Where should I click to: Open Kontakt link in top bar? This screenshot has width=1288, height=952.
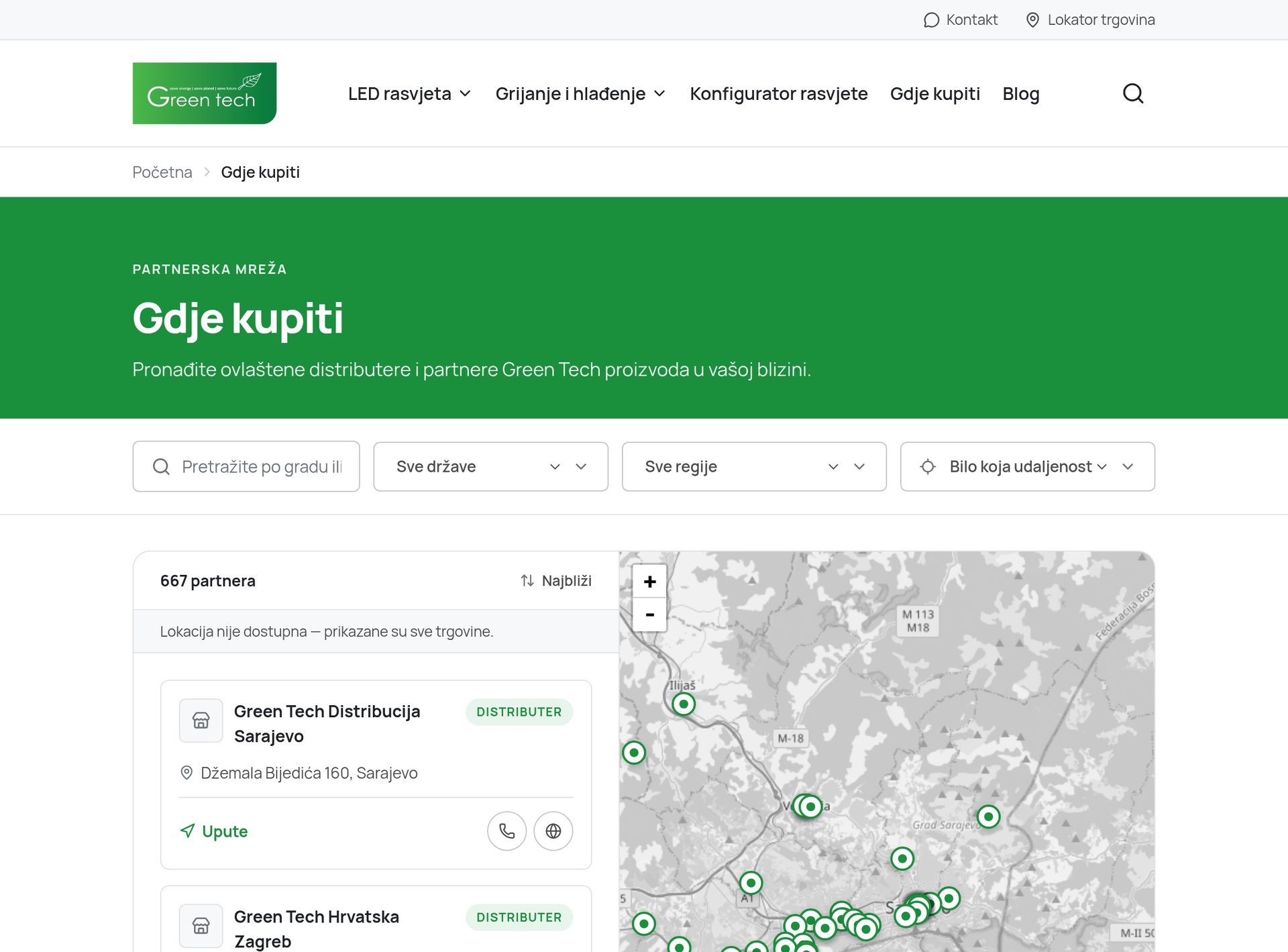point(961,19)
